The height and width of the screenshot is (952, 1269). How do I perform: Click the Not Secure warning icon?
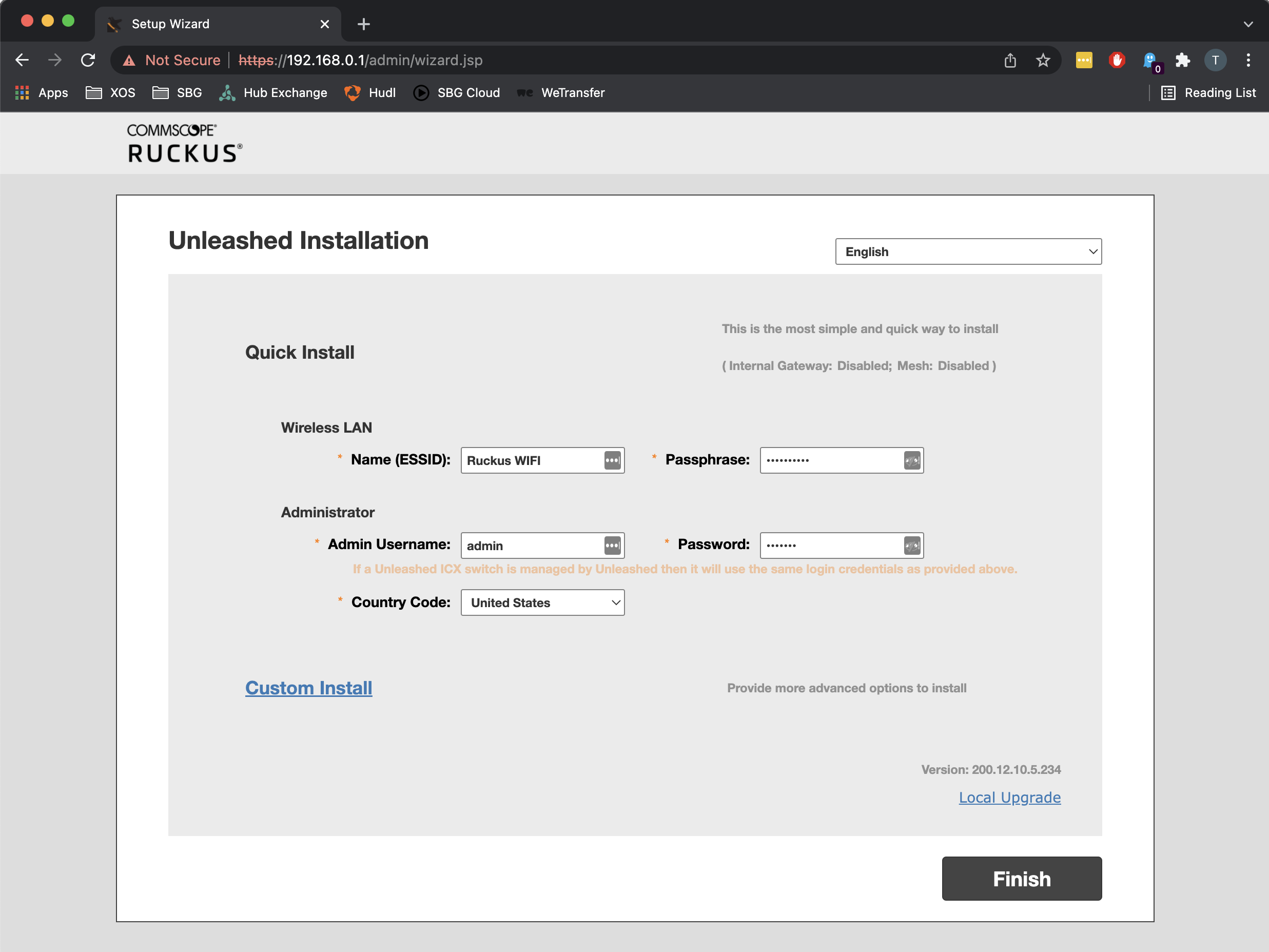click(x=130, y=60)
